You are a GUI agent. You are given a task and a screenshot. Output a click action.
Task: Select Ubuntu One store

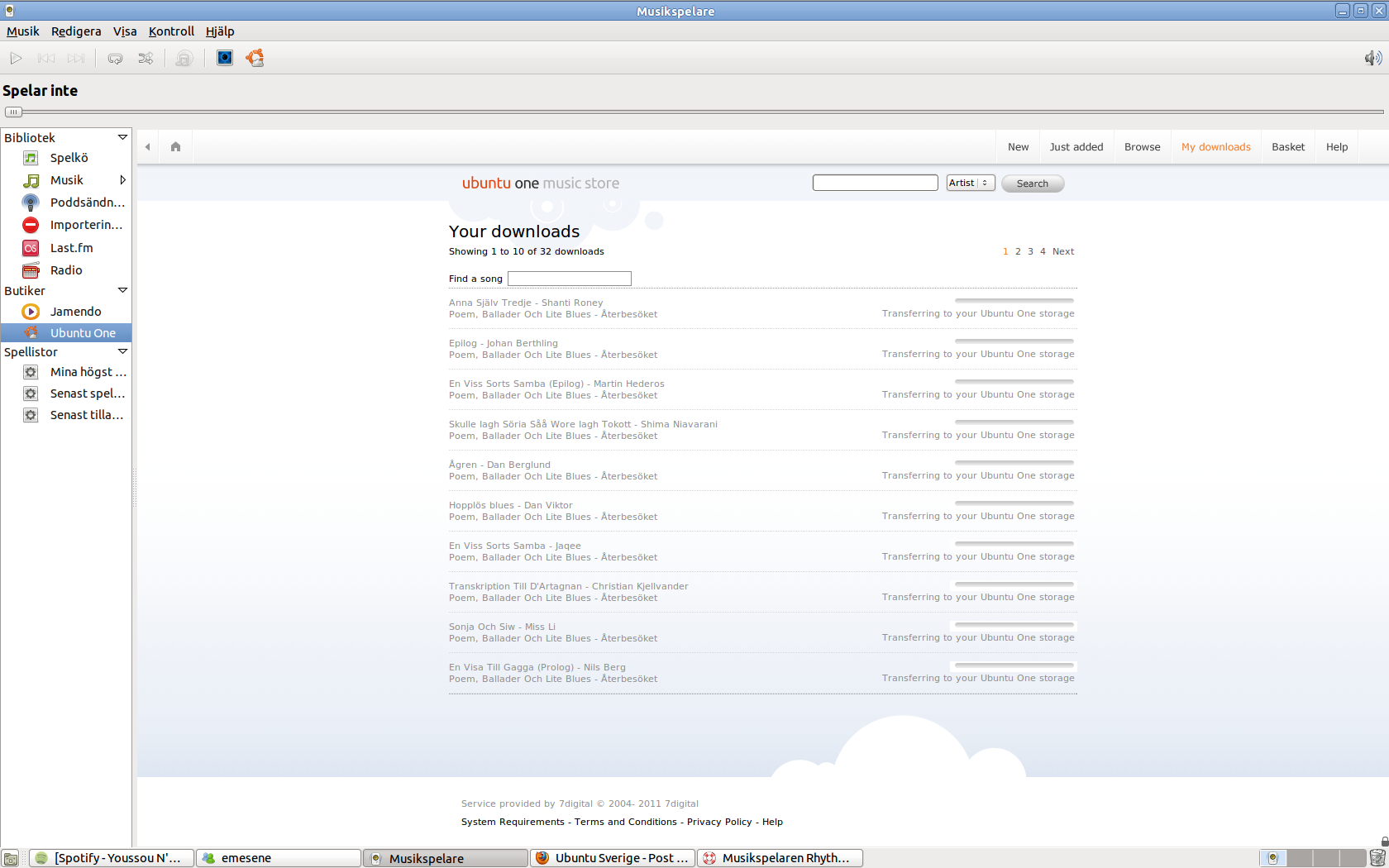click(66, 333)
